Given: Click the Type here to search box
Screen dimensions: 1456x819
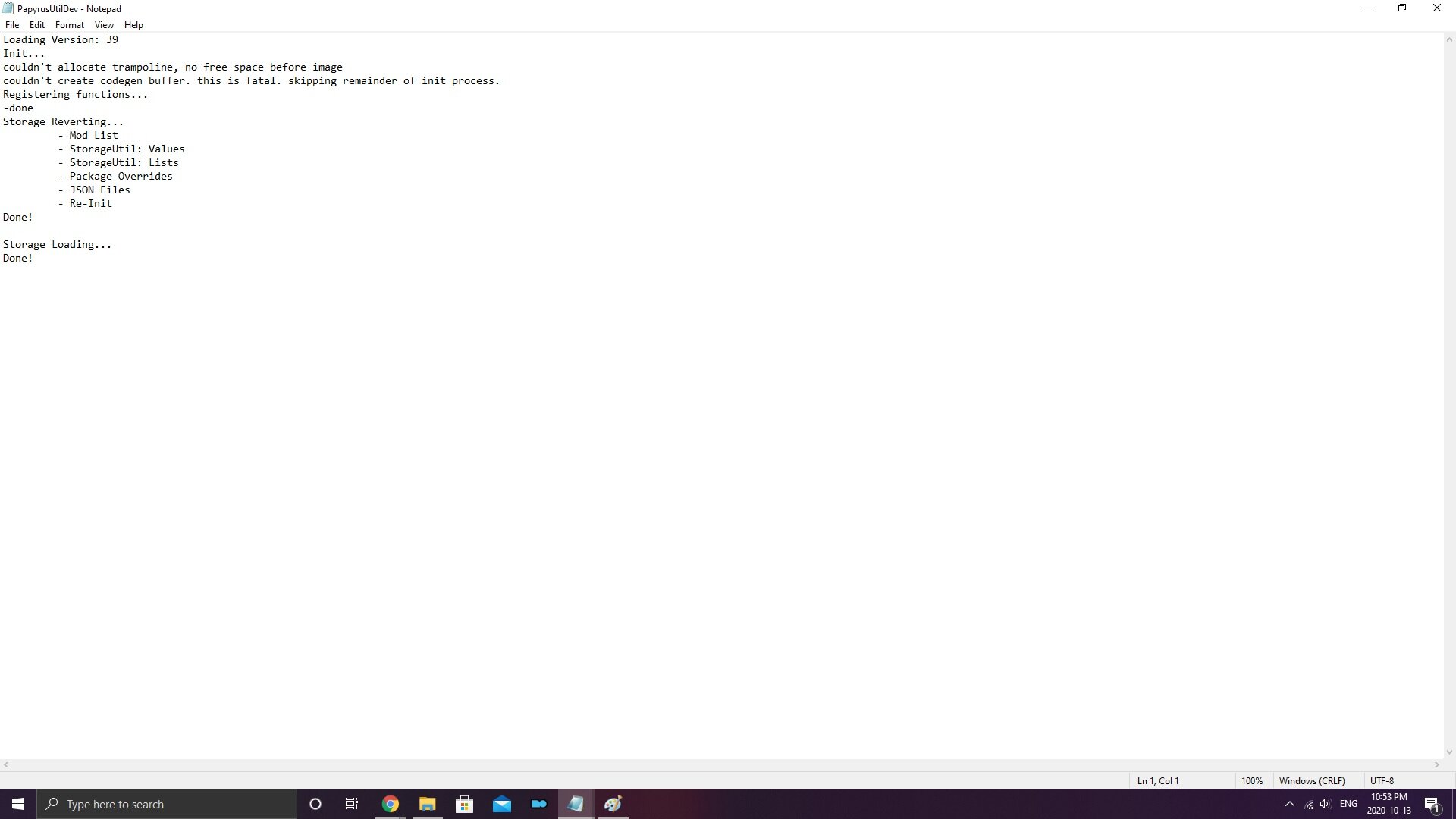Looking at the screenshot, I should tap(167, 804).
